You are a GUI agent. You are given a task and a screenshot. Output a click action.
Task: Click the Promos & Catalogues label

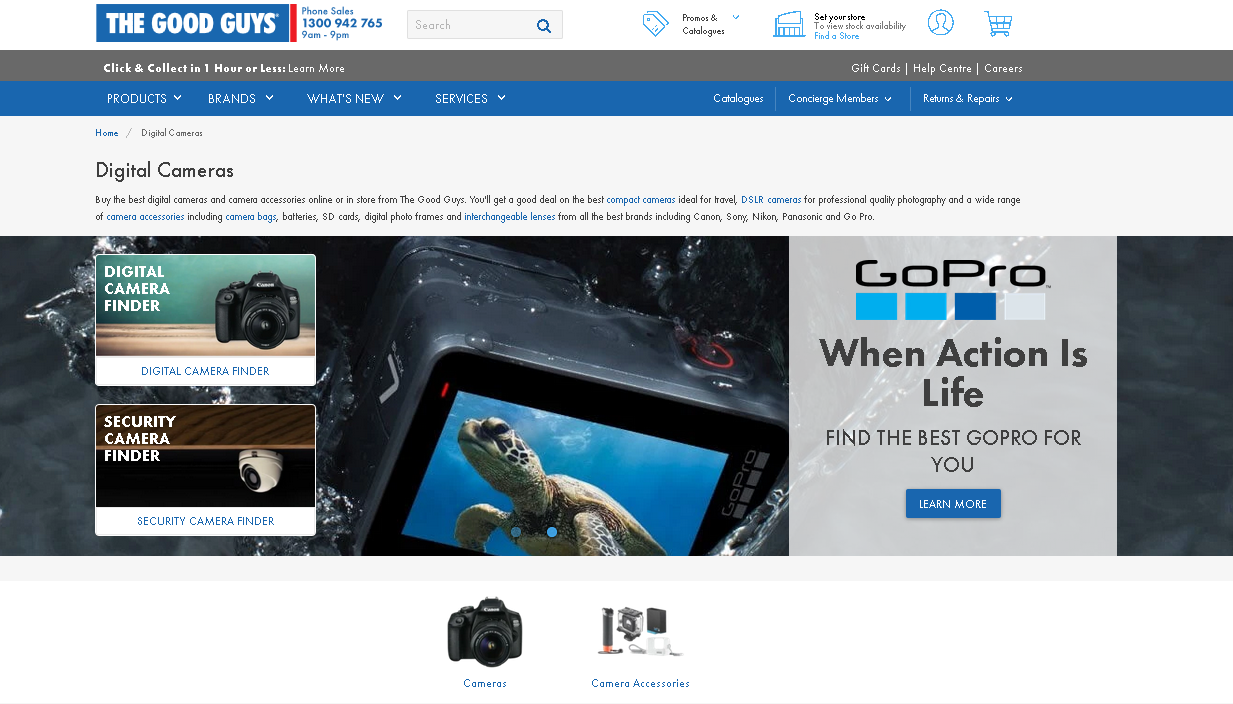704,24
